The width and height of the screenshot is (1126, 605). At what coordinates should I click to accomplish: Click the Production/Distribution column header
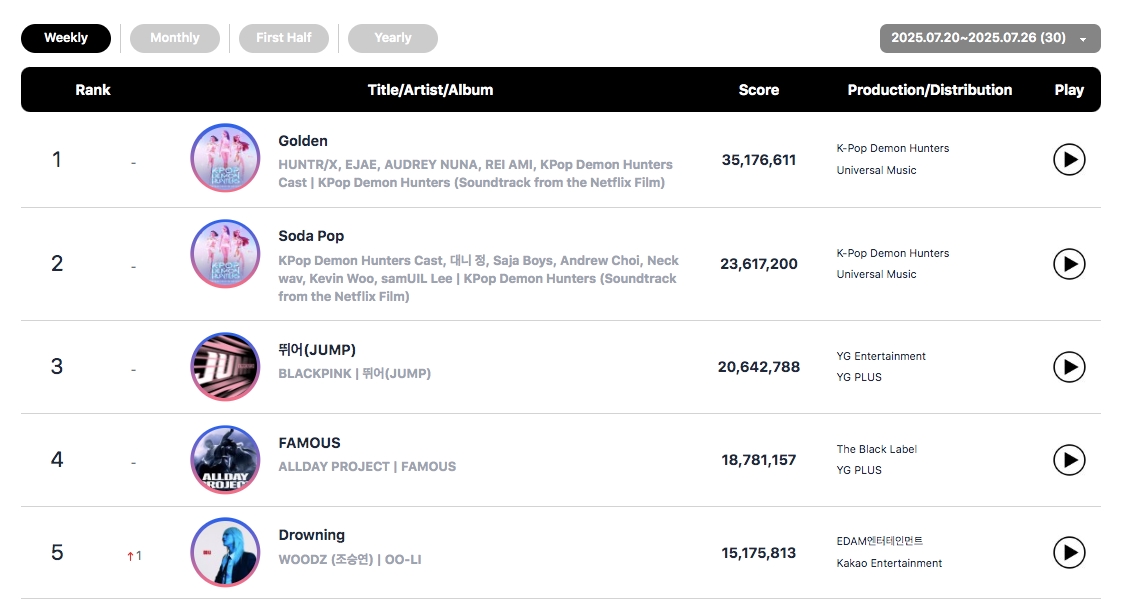coord(929,90)
